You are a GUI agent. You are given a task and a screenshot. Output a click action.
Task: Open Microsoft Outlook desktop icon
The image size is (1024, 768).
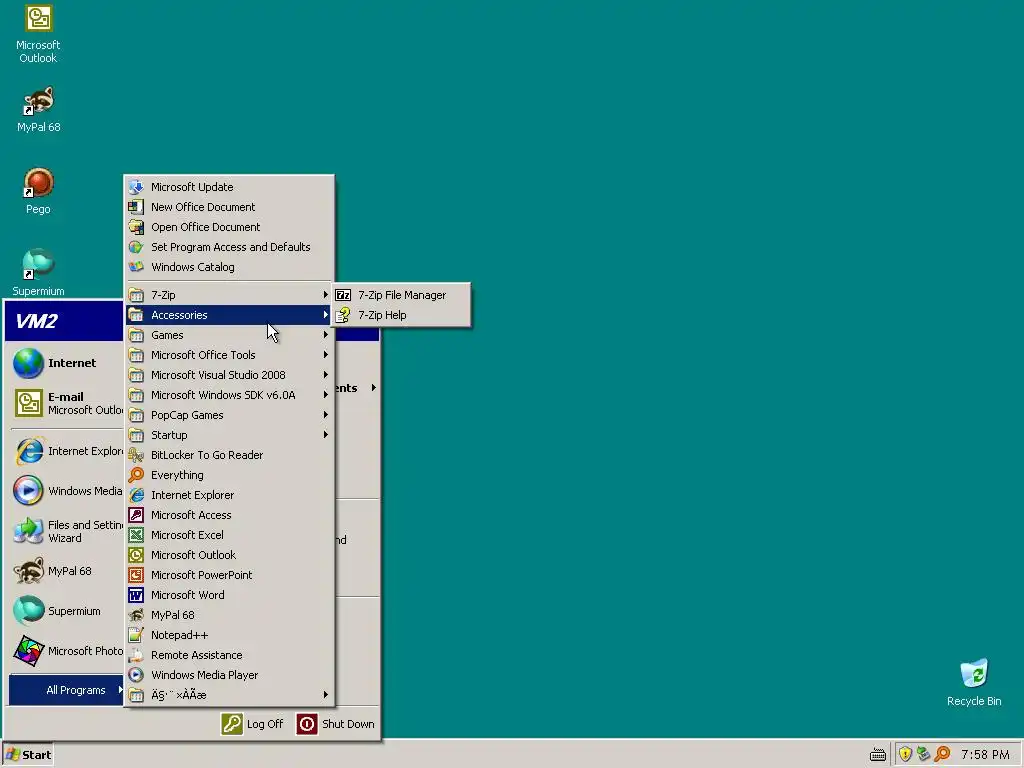click(38, 34)
